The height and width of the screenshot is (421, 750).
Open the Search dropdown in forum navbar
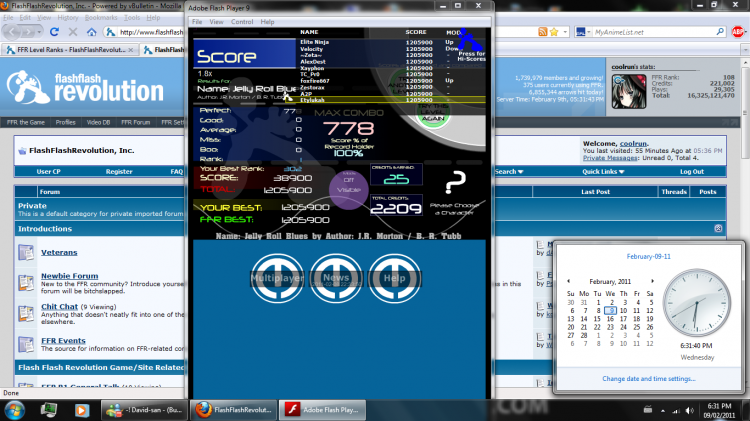coord(509,171)
